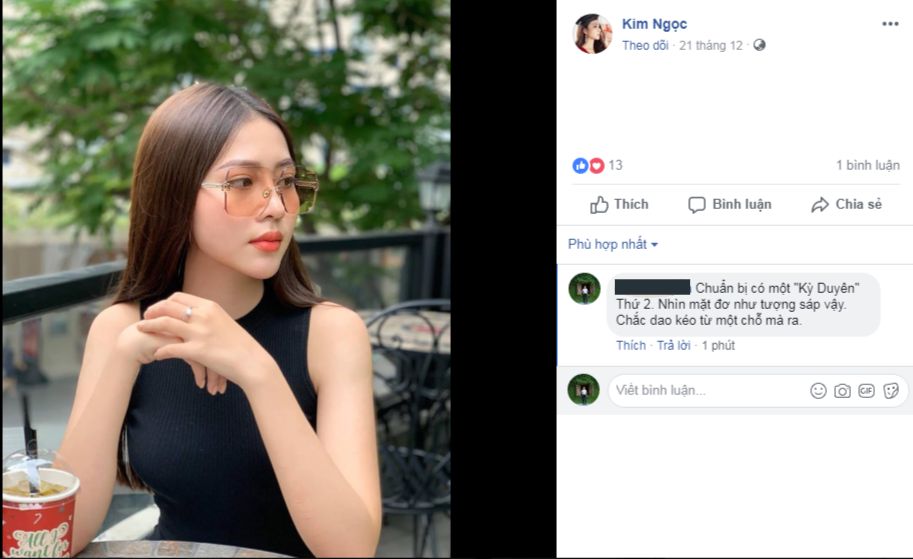Screen dimensions: 913x559
Task: Open the emoji picker in comment box
Action: point(818,391)
